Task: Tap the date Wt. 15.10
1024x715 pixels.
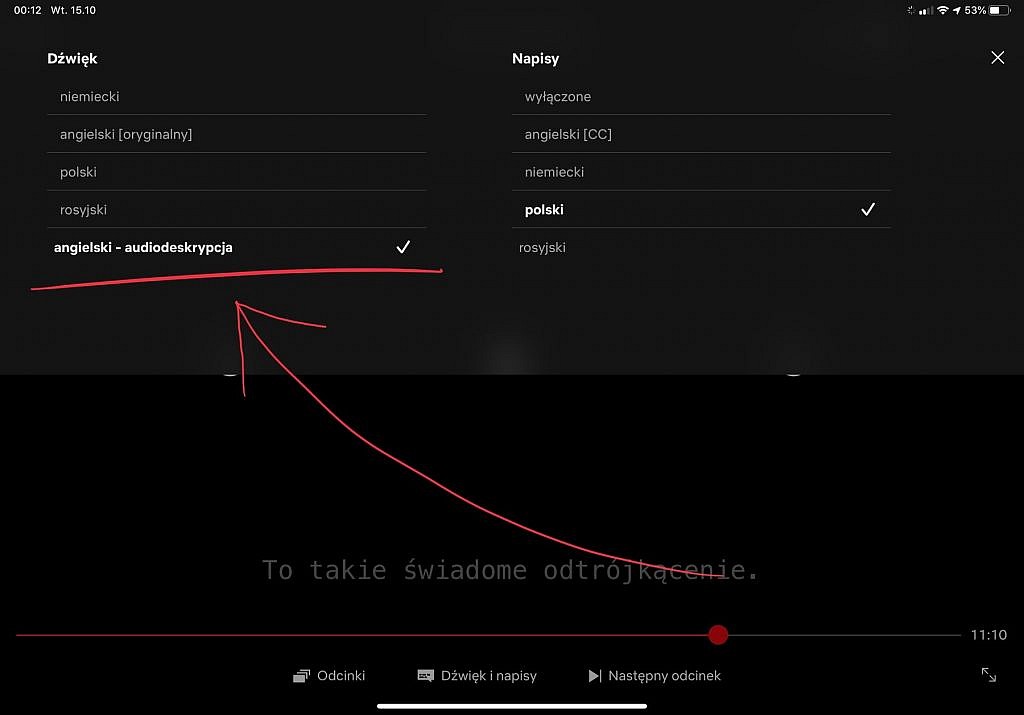Action: (73, 10)
